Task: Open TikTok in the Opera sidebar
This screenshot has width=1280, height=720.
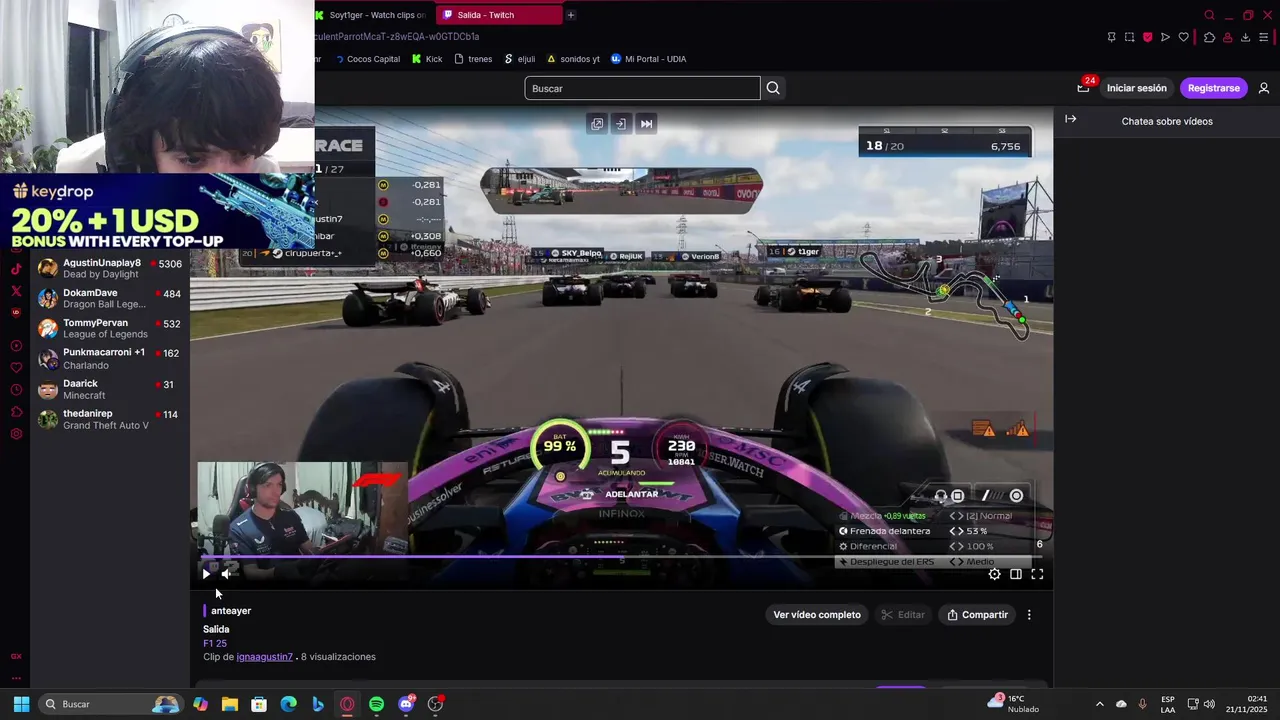Action: point(16,269)
